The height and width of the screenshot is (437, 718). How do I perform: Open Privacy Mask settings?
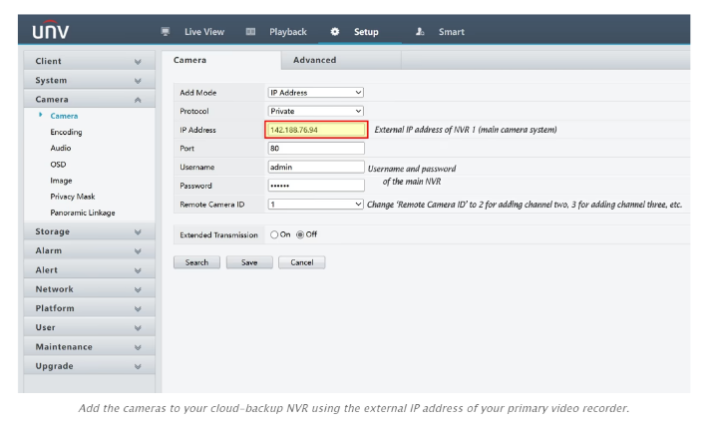tap(72, 196)
